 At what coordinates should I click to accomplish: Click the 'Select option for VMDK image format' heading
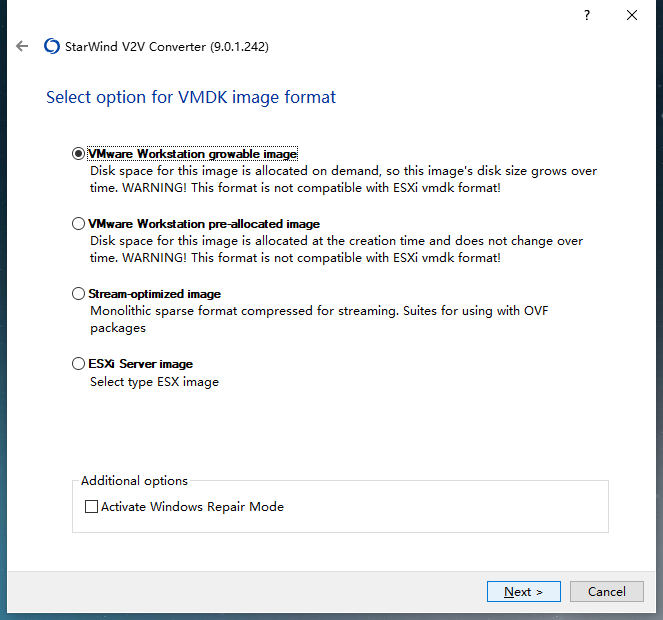click(191, 97)
